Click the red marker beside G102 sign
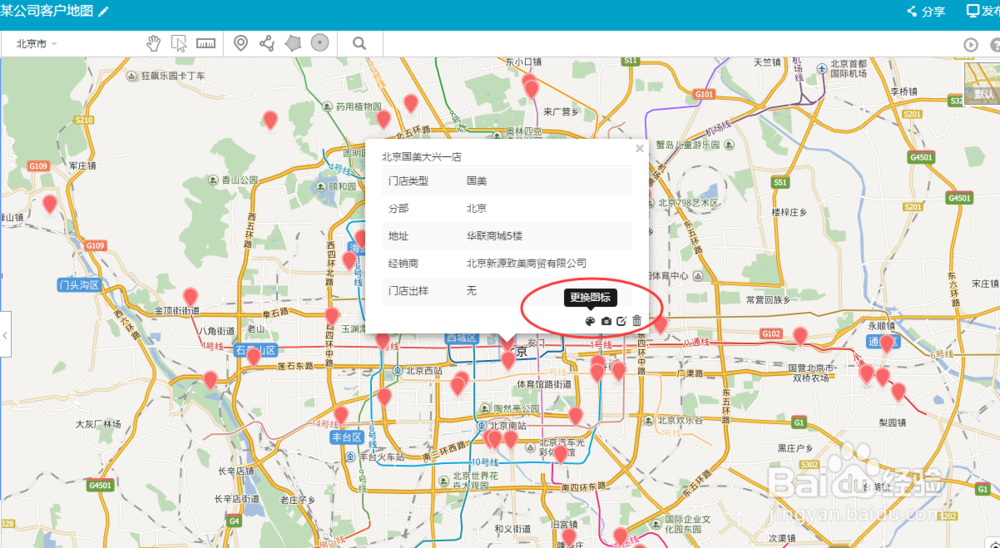The height and width of the screenshot is (548, 1000). pos(800,336)
